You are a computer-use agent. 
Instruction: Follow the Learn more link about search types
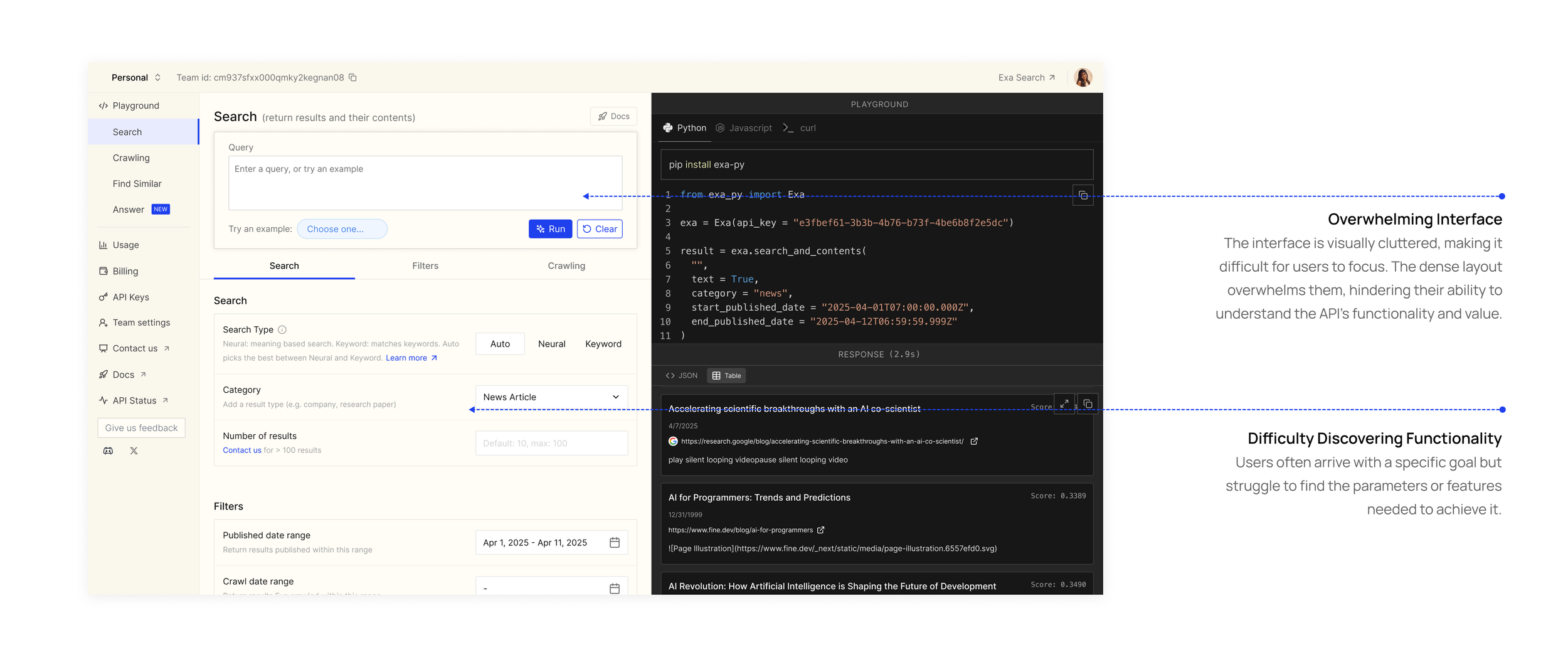411,358
